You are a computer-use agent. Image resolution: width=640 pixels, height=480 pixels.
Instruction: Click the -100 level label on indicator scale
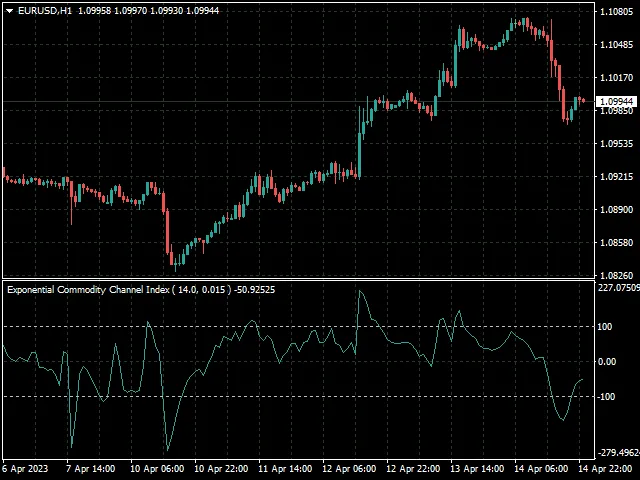[607, 397]
